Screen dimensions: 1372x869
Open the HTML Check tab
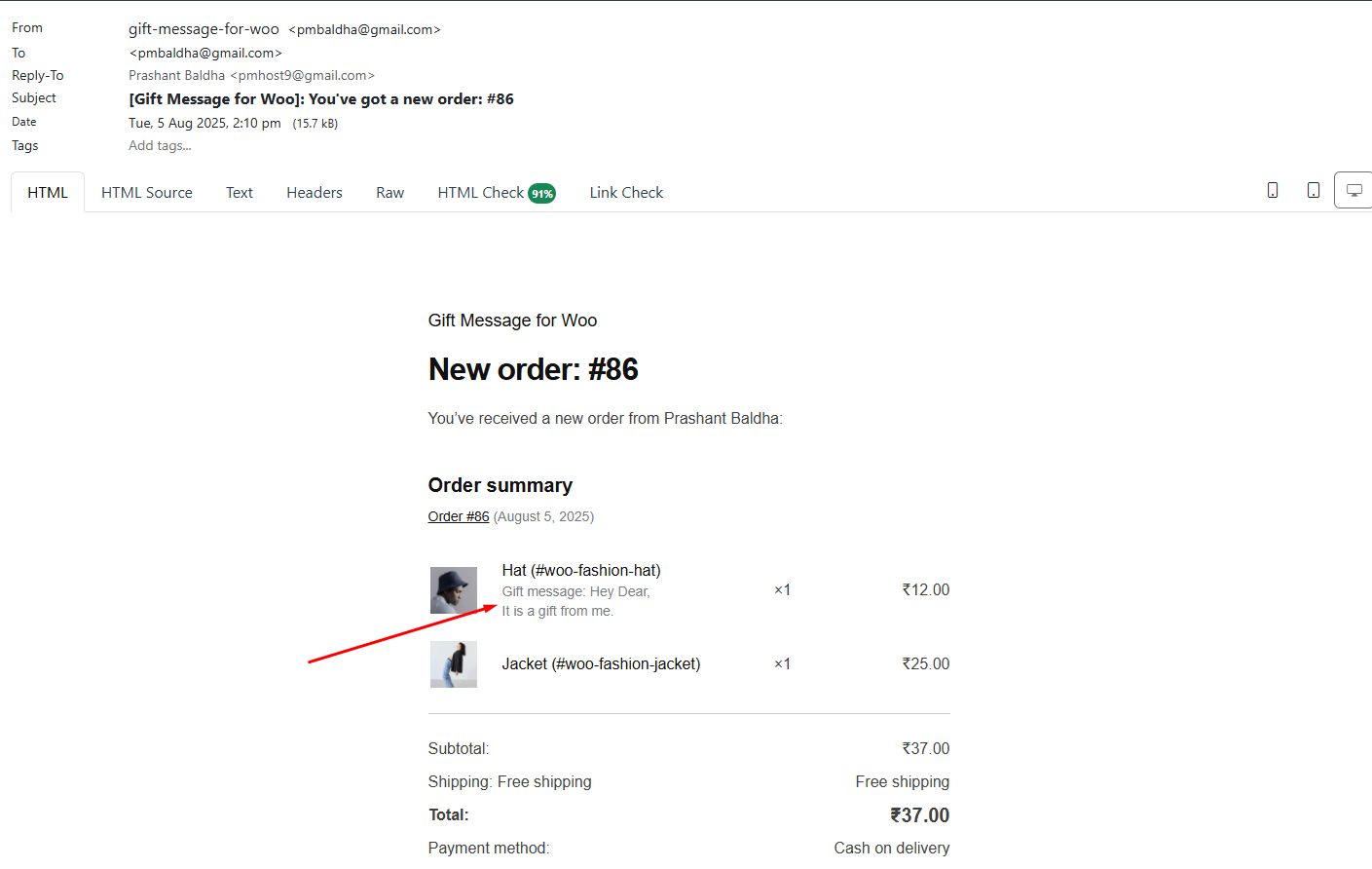[x=480, y=193]
